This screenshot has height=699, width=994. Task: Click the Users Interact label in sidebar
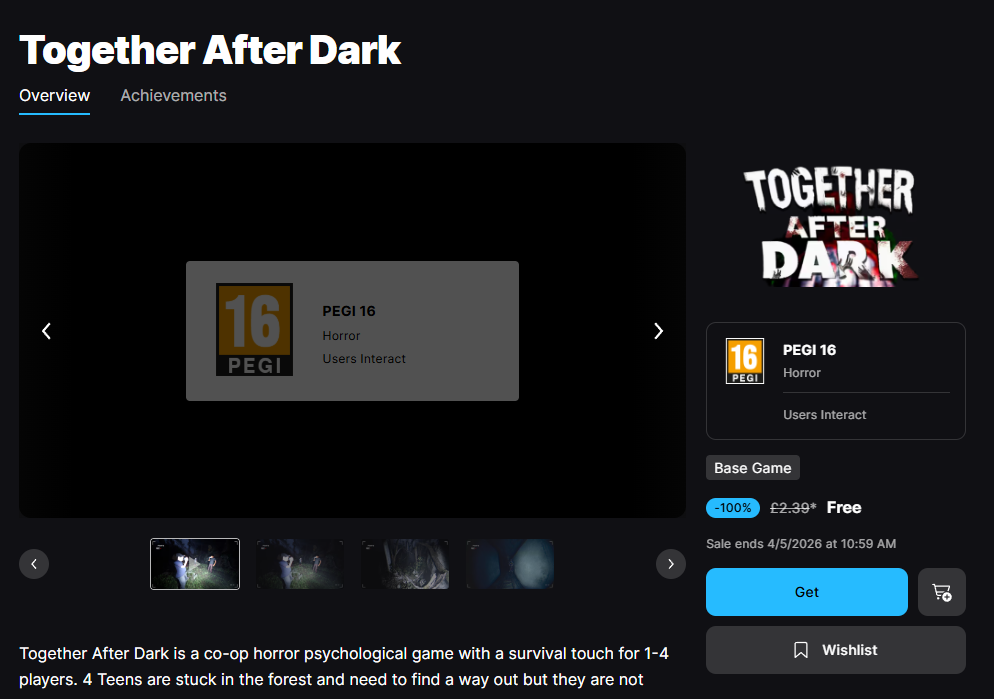point(824,415)
